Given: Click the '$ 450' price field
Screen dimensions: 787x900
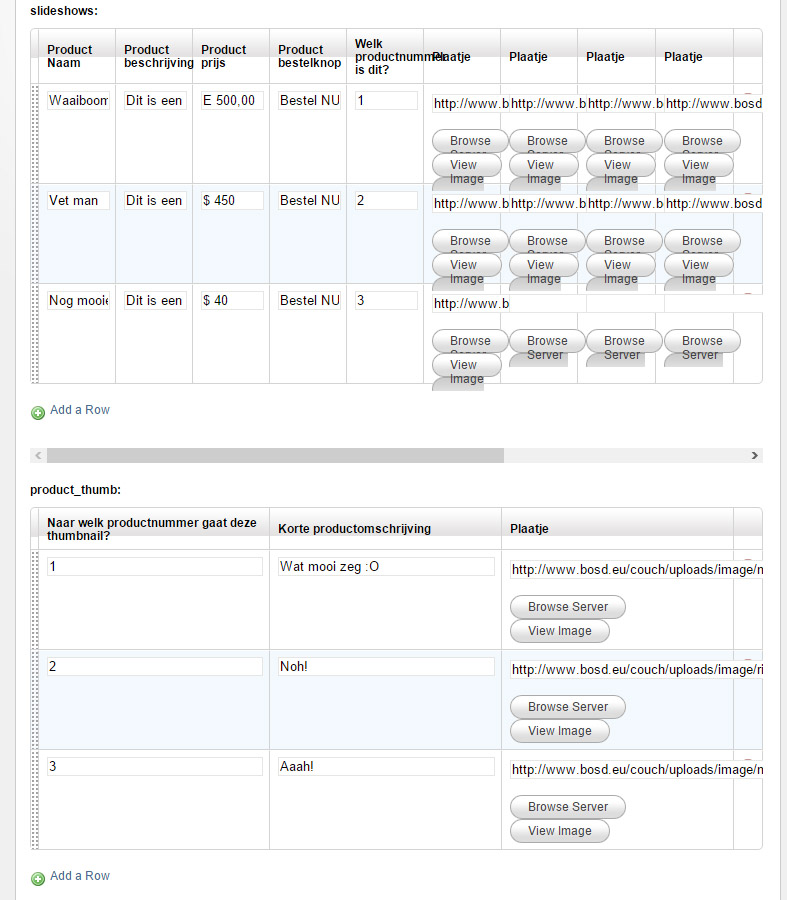Looking at the screenshot, I should point(232,200).
